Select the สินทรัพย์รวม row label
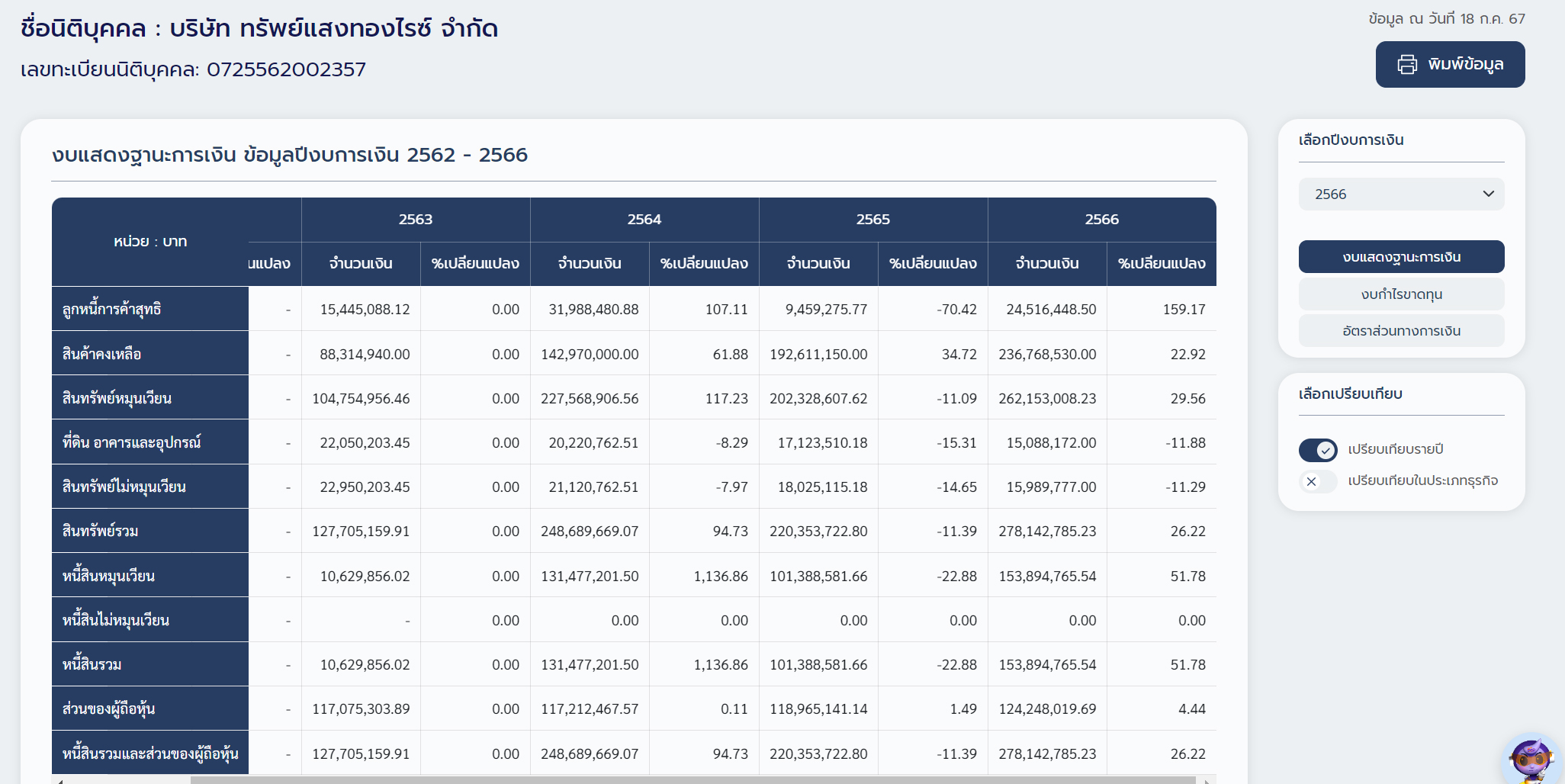Image resolution: width=1565 pixels, height=784 pixels. pyautogui.click(x=149, y=531)
